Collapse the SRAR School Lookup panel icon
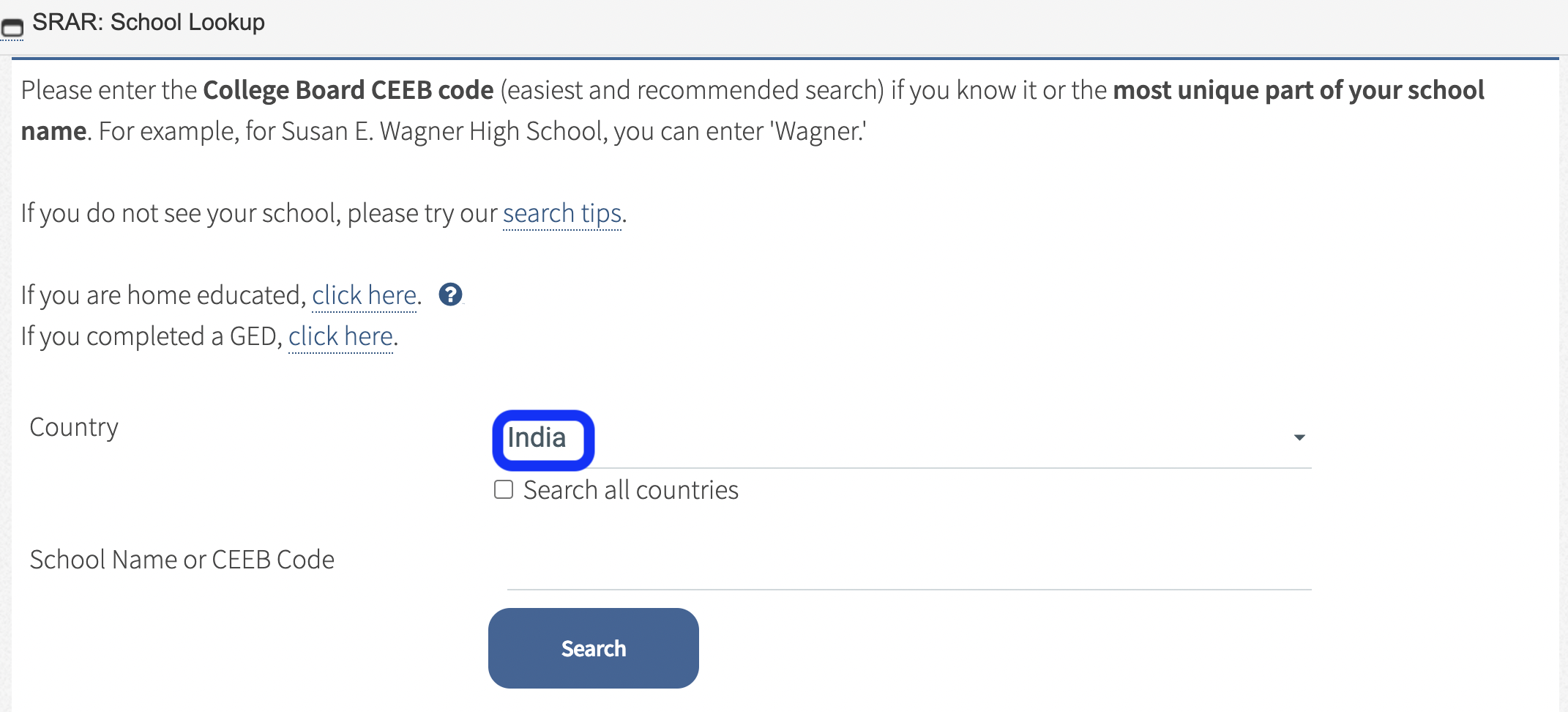Viewport: 1568px width, 712px height. 12,29
